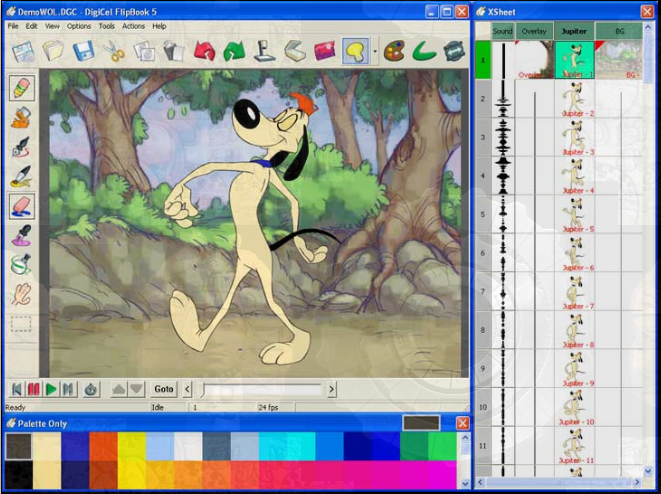The width and height of the screenshot is (661, 494).
Task: Toggle the loop playback button
Action: 91,389
